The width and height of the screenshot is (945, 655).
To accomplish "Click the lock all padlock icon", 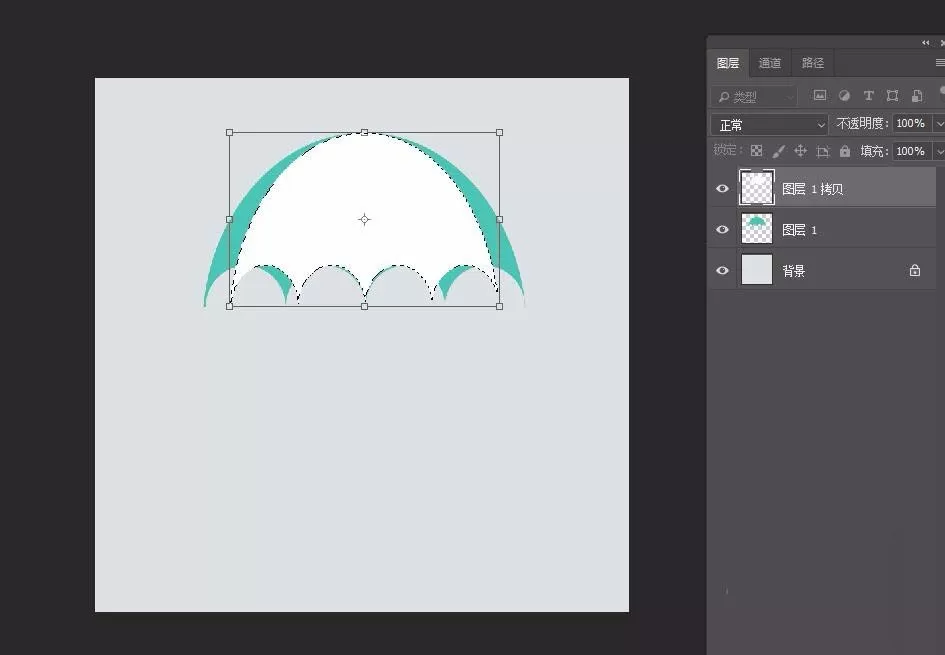I will [845, 151].
